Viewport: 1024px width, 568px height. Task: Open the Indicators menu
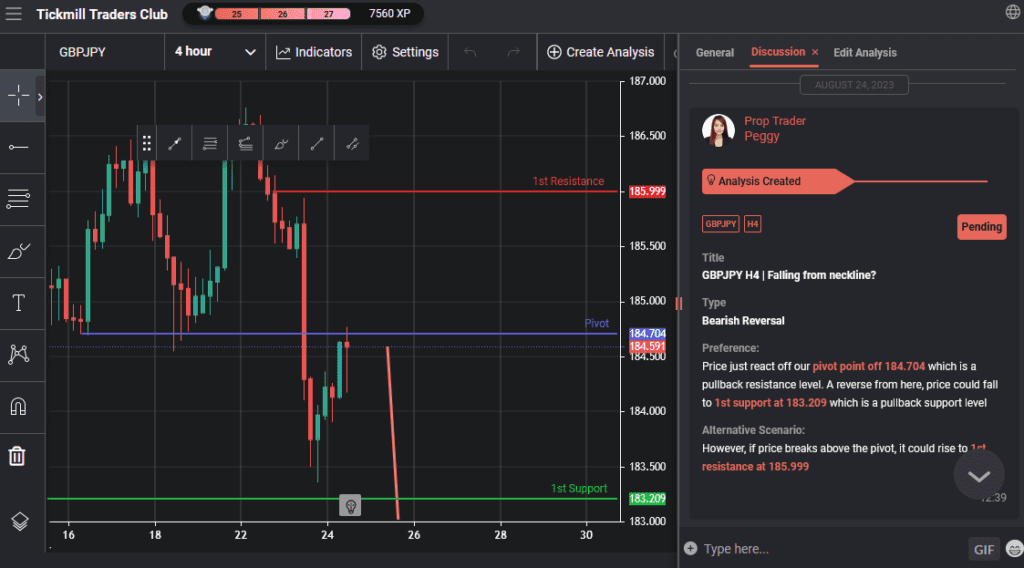tap(314, 52)
